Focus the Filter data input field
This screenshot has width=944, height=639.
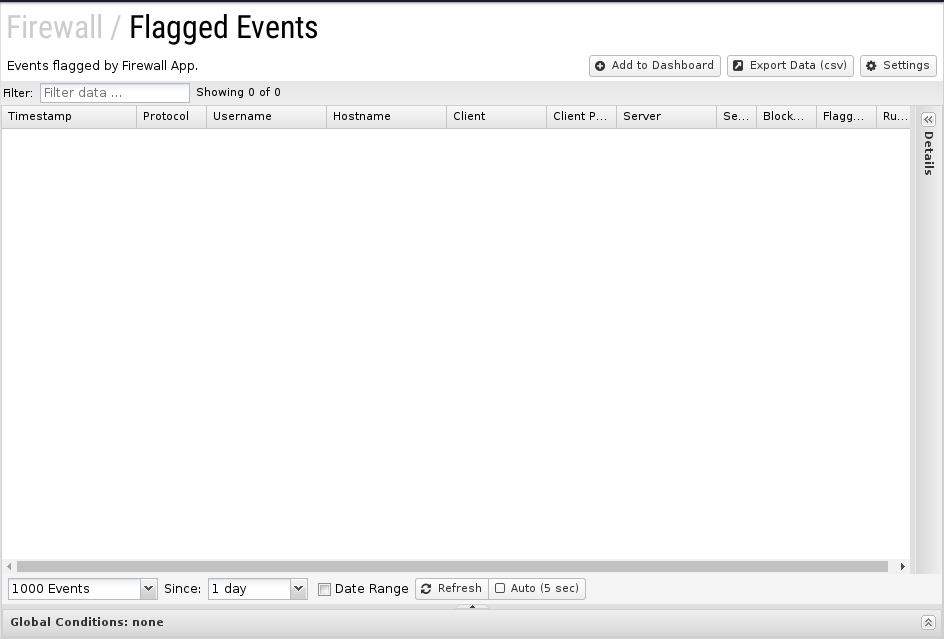(x=114, y=93)
